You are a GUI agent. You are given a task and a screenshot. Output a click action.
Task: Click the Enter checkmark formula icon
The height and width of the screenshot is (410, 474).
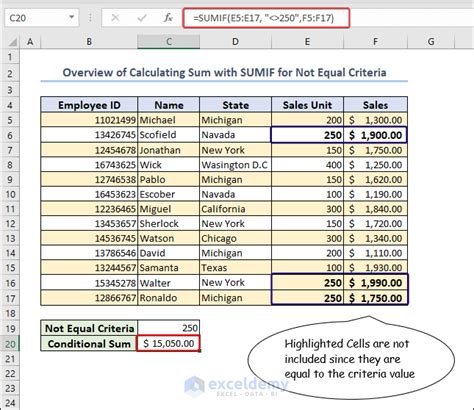point(142,18)
